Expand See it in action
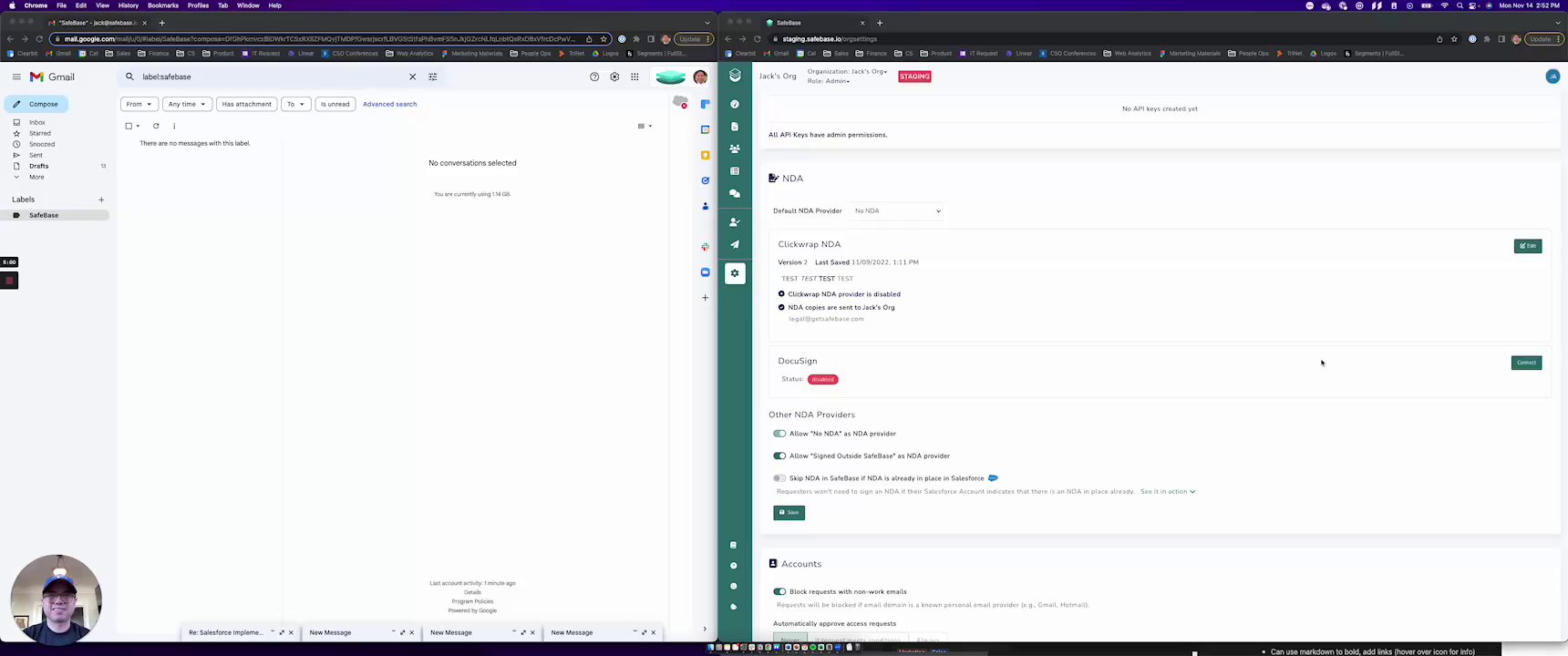Screen dimensions: 1568x656 (1168, 491)
